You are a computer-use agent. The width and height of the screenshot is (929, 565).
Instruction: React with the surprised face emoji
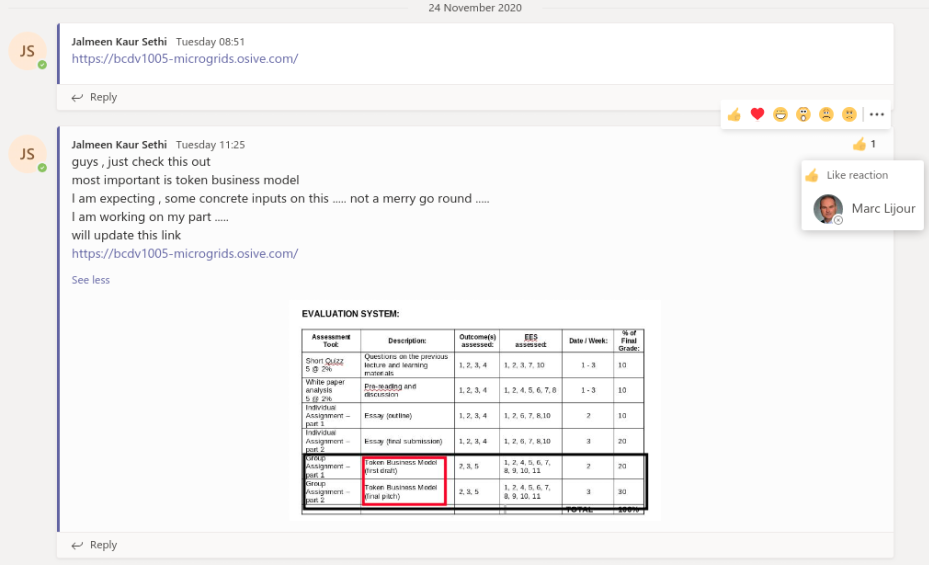point(803,114)
